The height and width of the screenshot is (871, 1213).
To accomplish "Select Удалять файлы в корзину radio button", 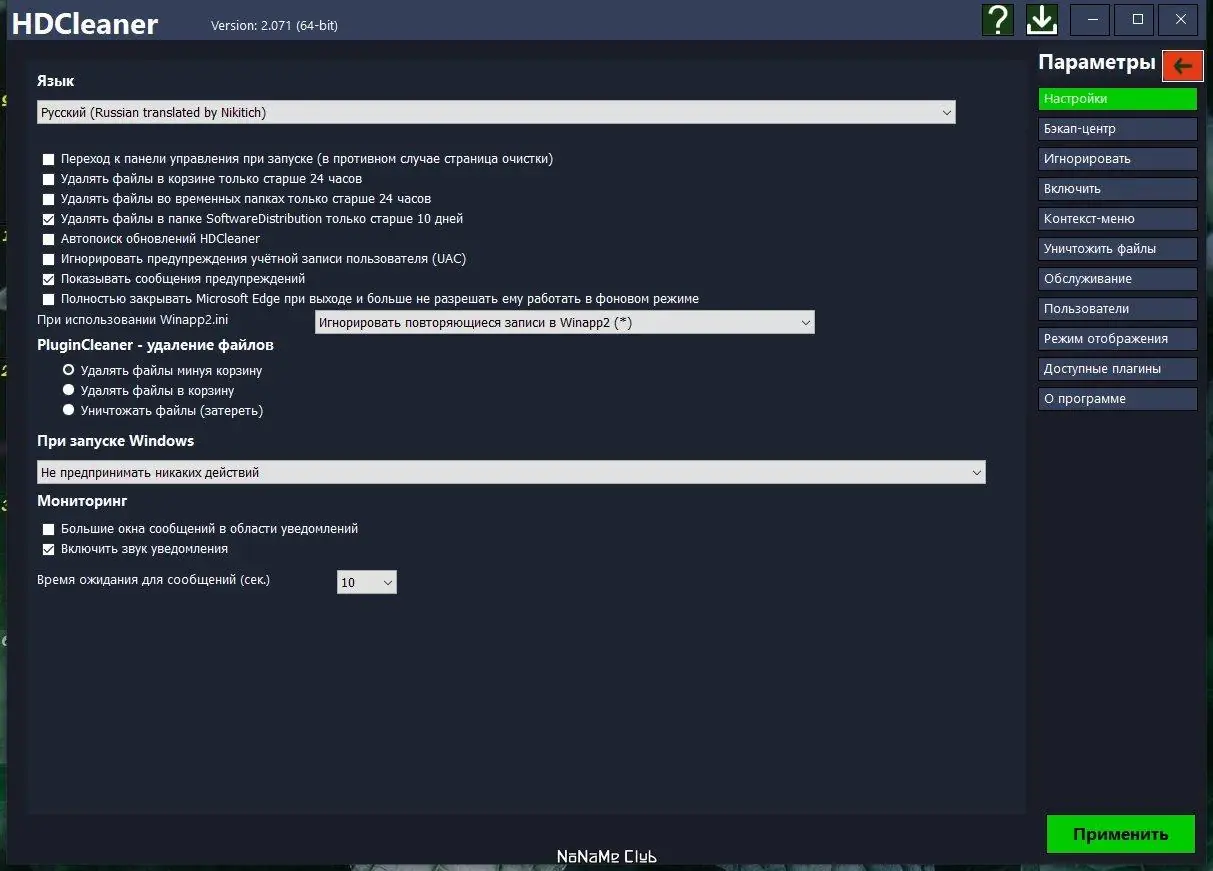I will (x=69, y=390).
